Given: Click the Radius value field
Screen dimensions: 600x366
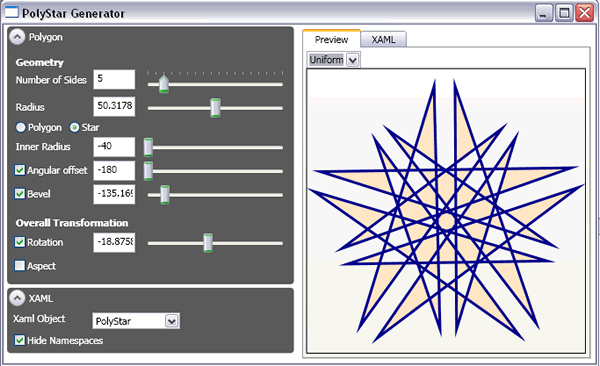Looking at the screenshot, I should (x=114, y=106).
